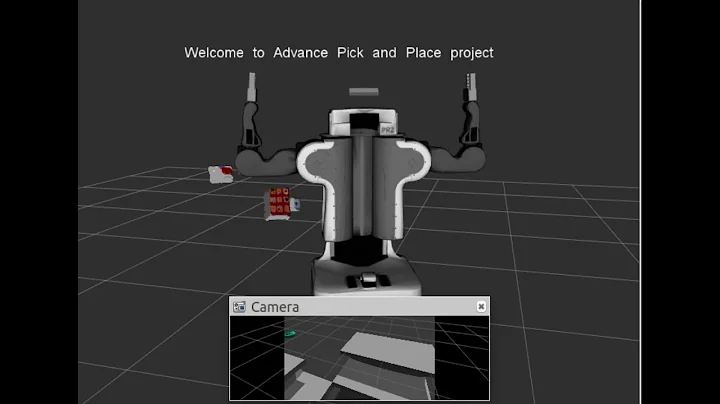Select the Camera panel title bar
The image size is (720, 404).
359,307
